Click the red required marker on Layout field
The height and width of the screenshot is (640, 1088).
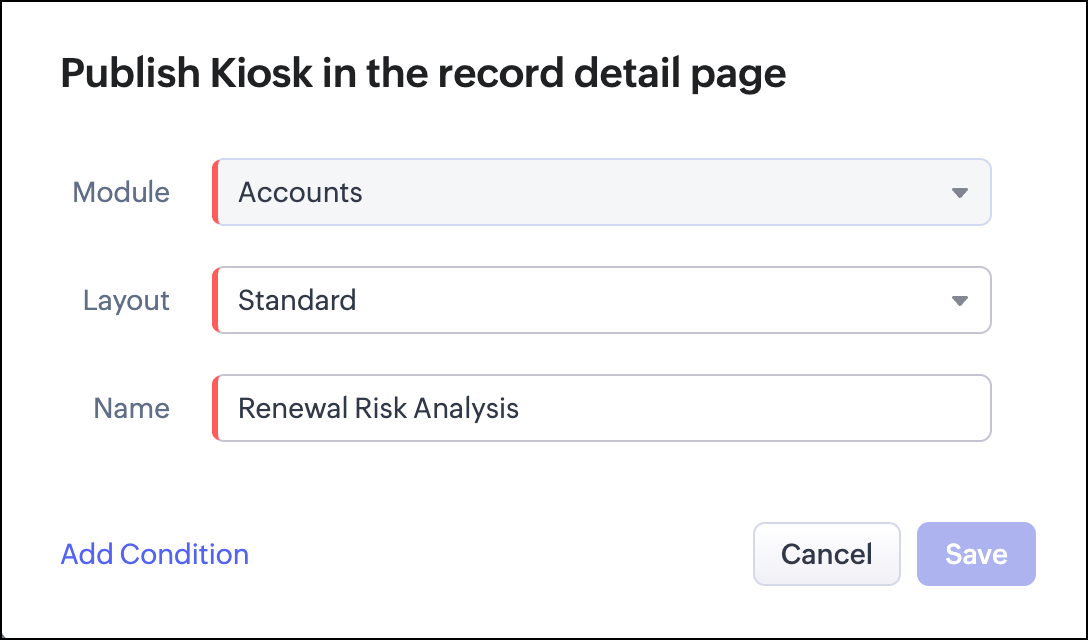click(x=215, y=300)
